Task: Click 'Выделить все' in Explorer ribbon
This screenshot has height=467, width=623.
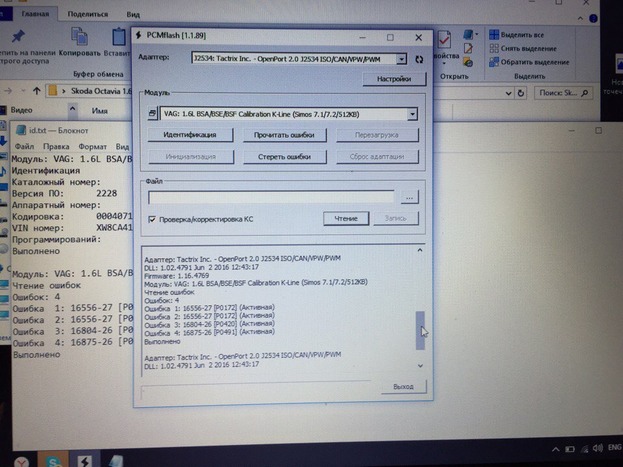Action: point(522,35)
